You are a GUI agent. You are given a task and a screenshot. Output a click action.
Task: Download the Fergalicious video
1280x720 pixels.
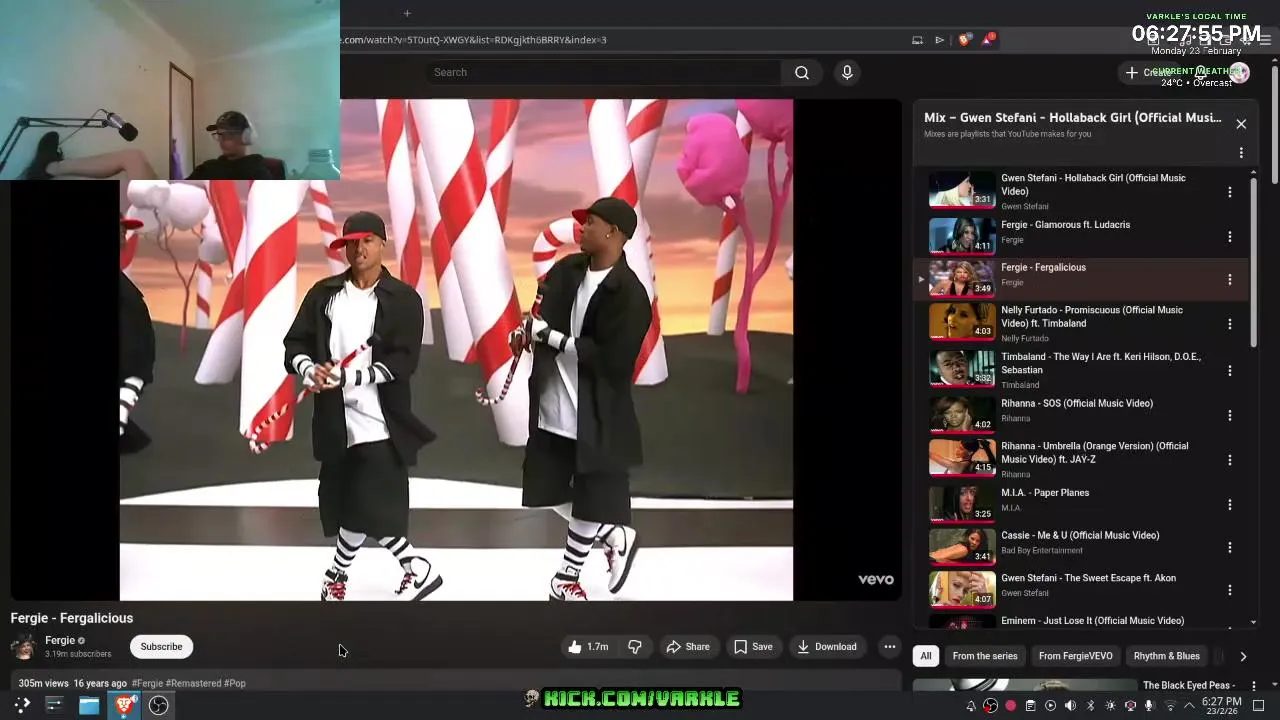tap(827, 647)
